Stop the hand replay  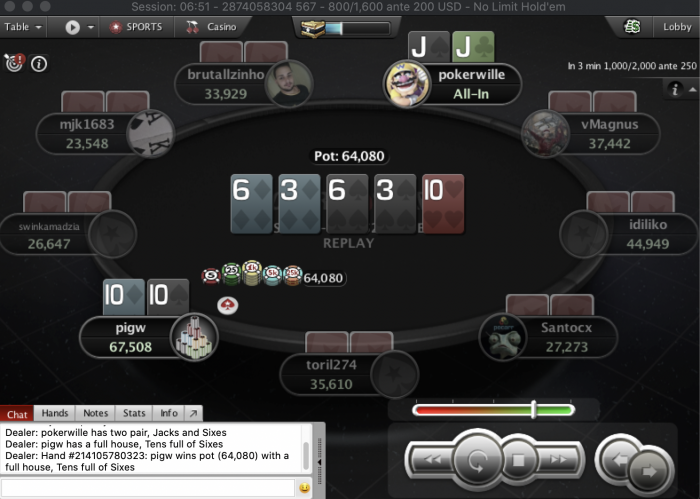tap(518, 460)
